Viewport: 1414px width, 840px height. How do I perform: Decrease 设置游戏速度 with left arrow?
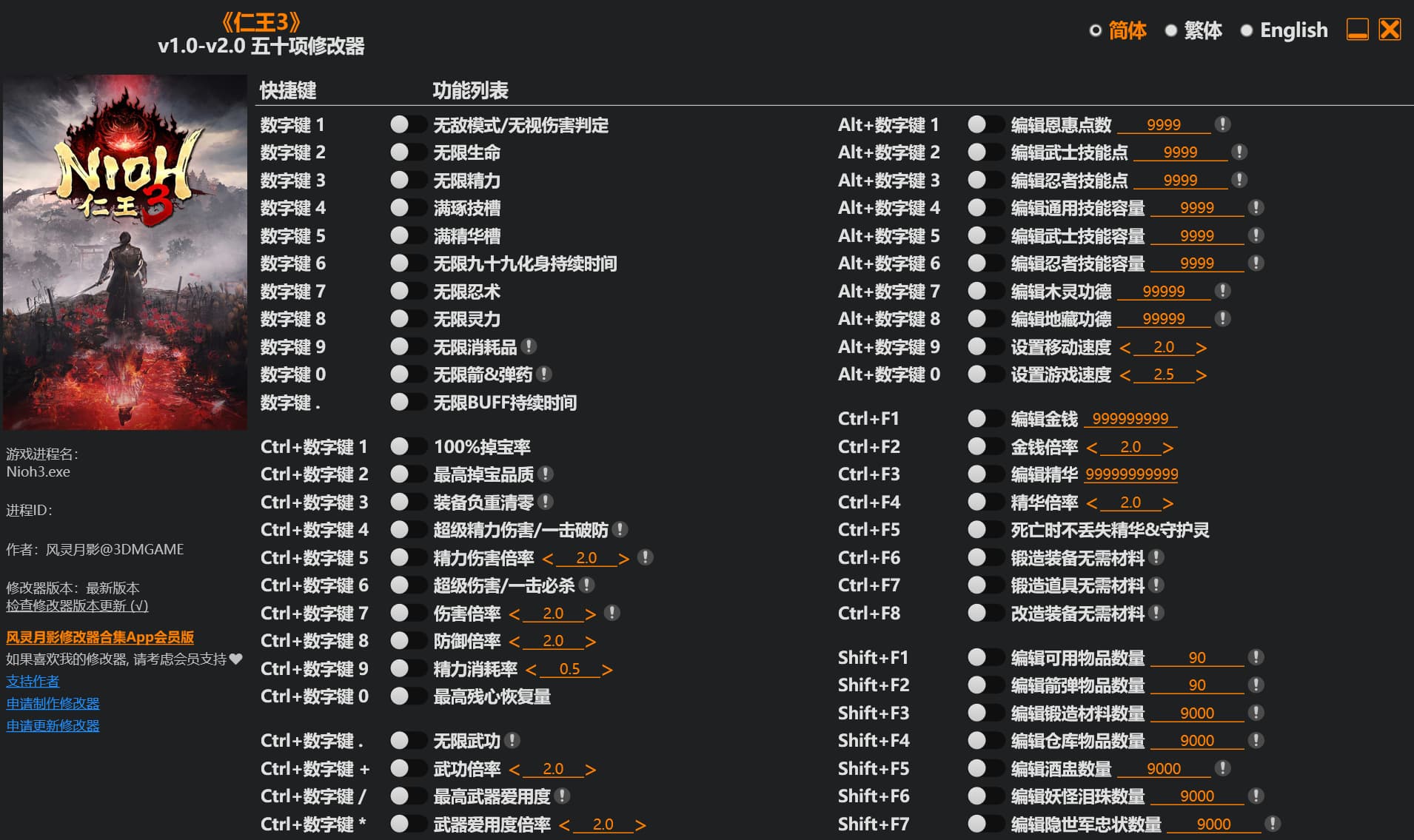point(1125,375)
